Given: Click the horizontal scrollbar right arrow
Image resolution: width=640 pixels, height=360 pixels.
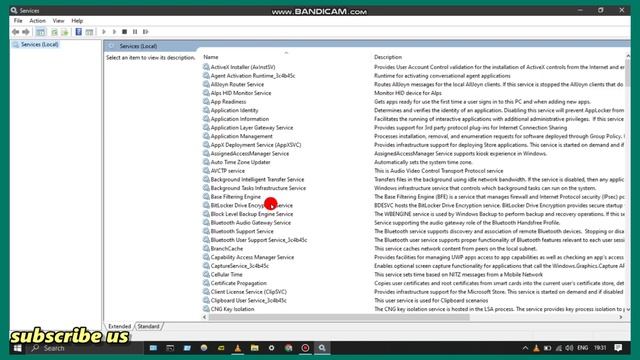Looking at the screenshot, I should point(621,317).
